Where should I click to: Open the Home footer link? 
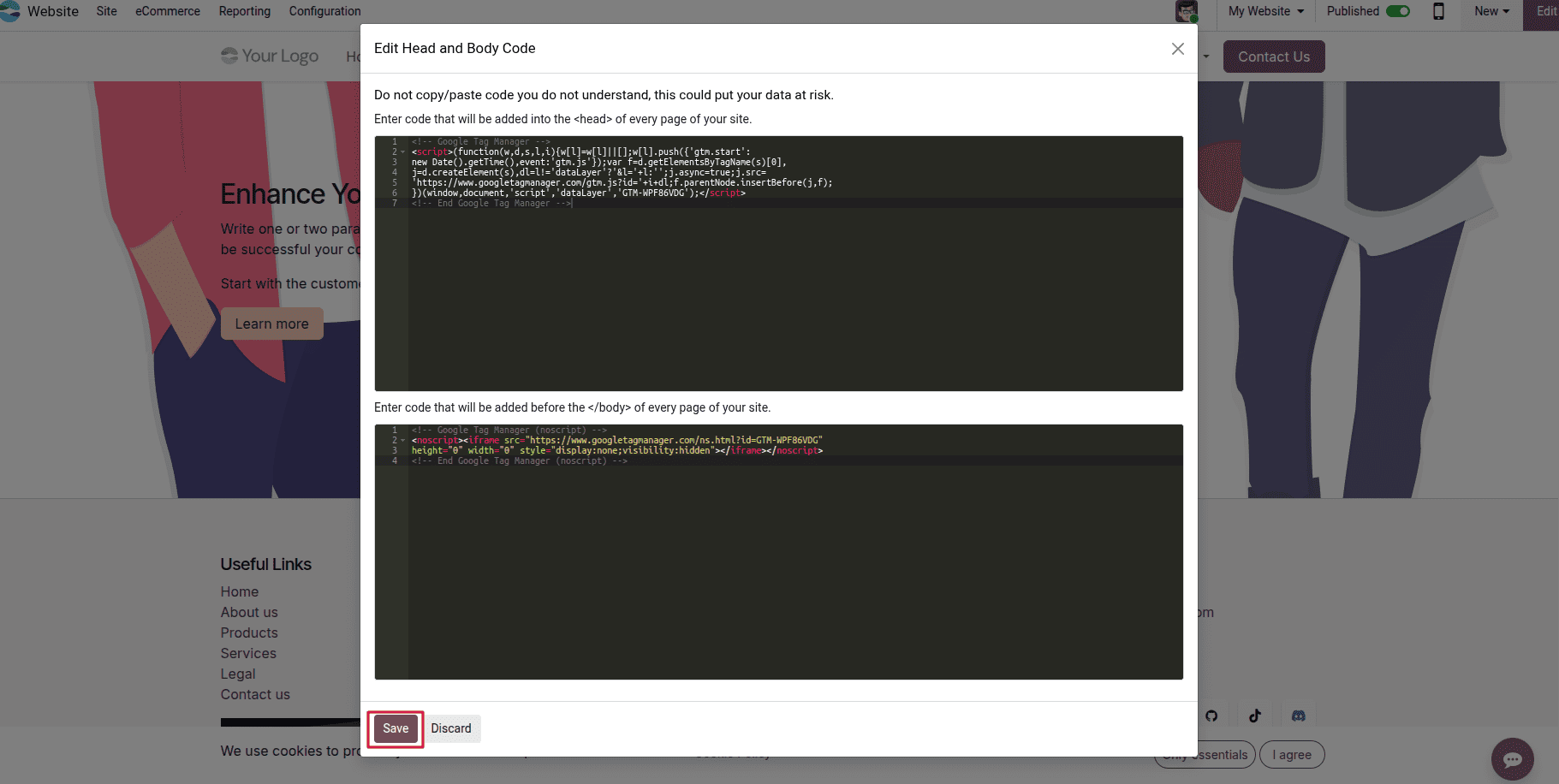tap(240, 591)
